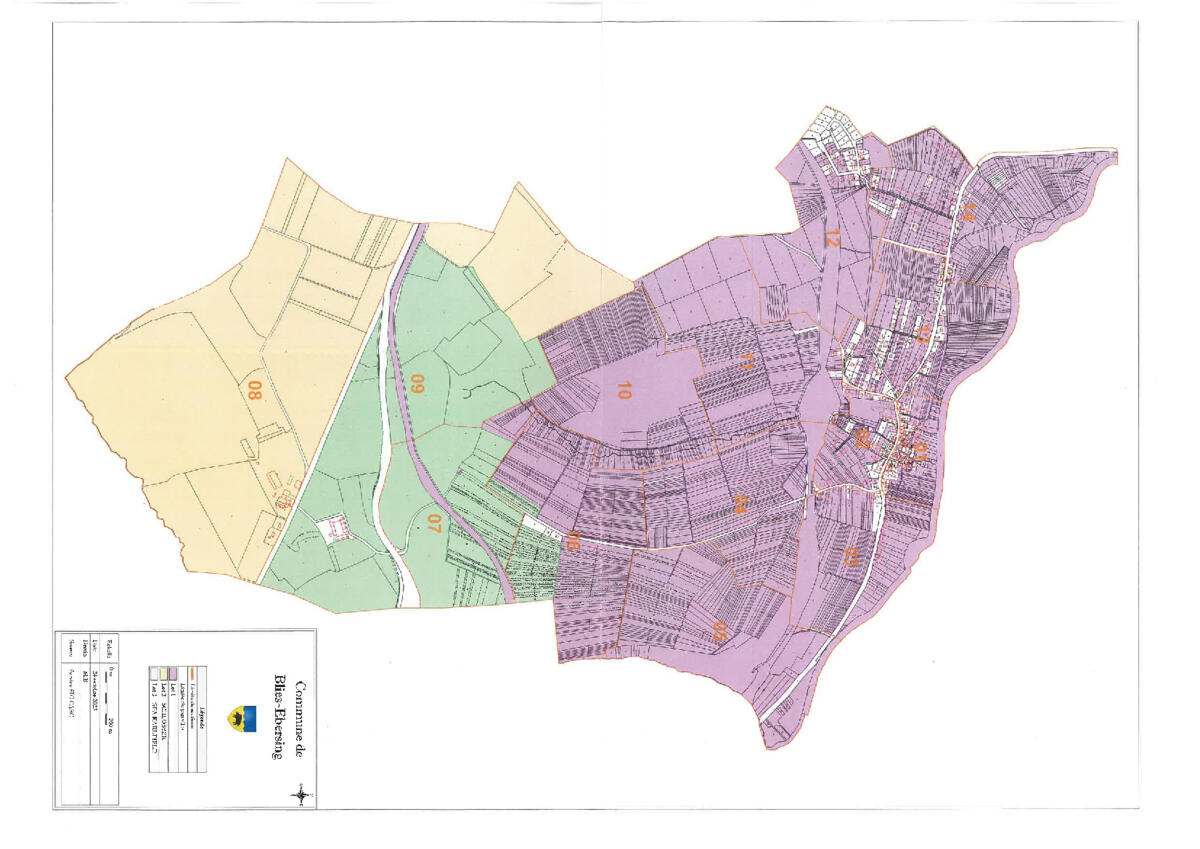Select section label 05 on the map

(718, 632)
